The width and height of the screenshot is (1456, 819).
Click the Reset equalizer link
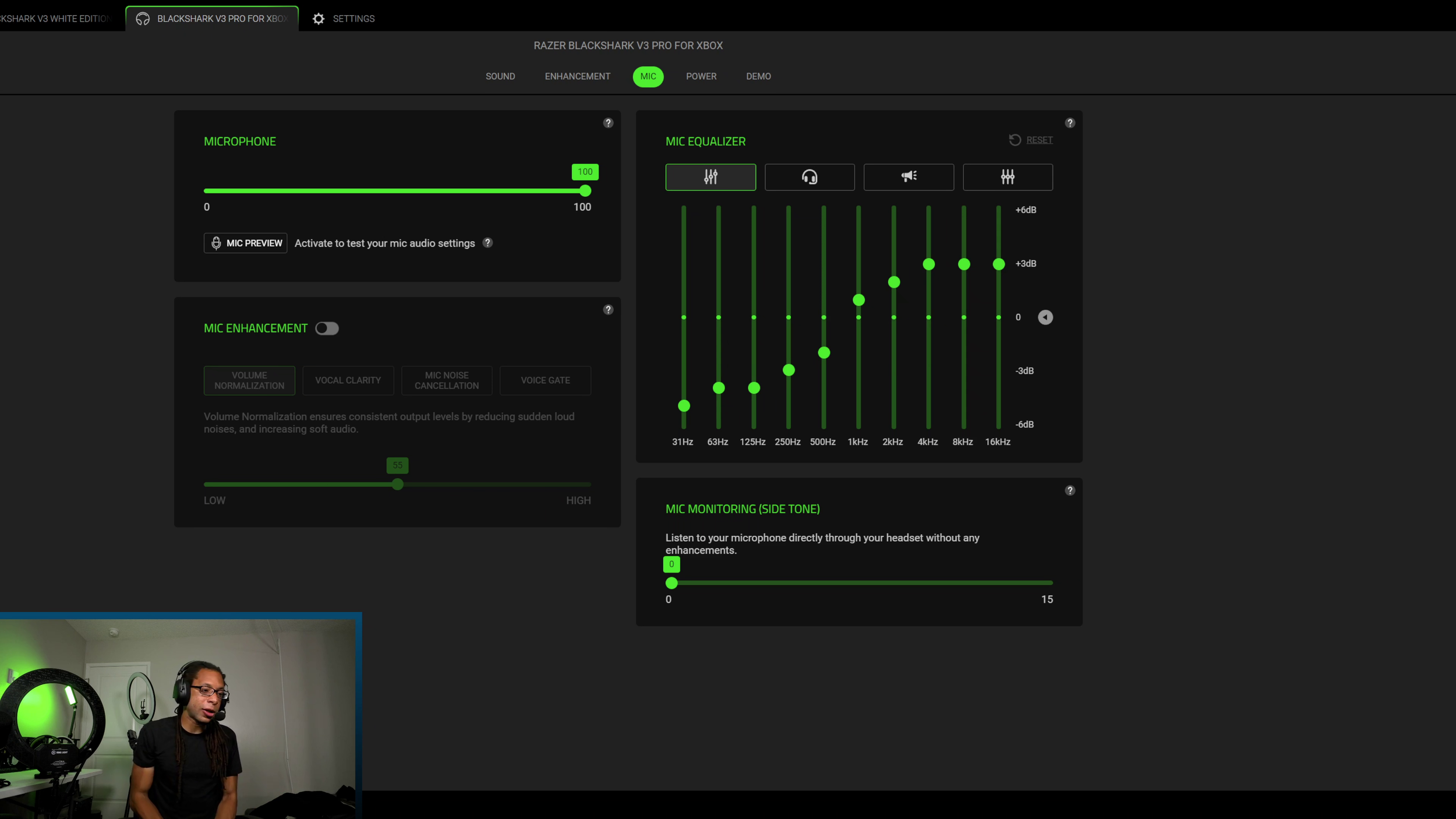1038,140
